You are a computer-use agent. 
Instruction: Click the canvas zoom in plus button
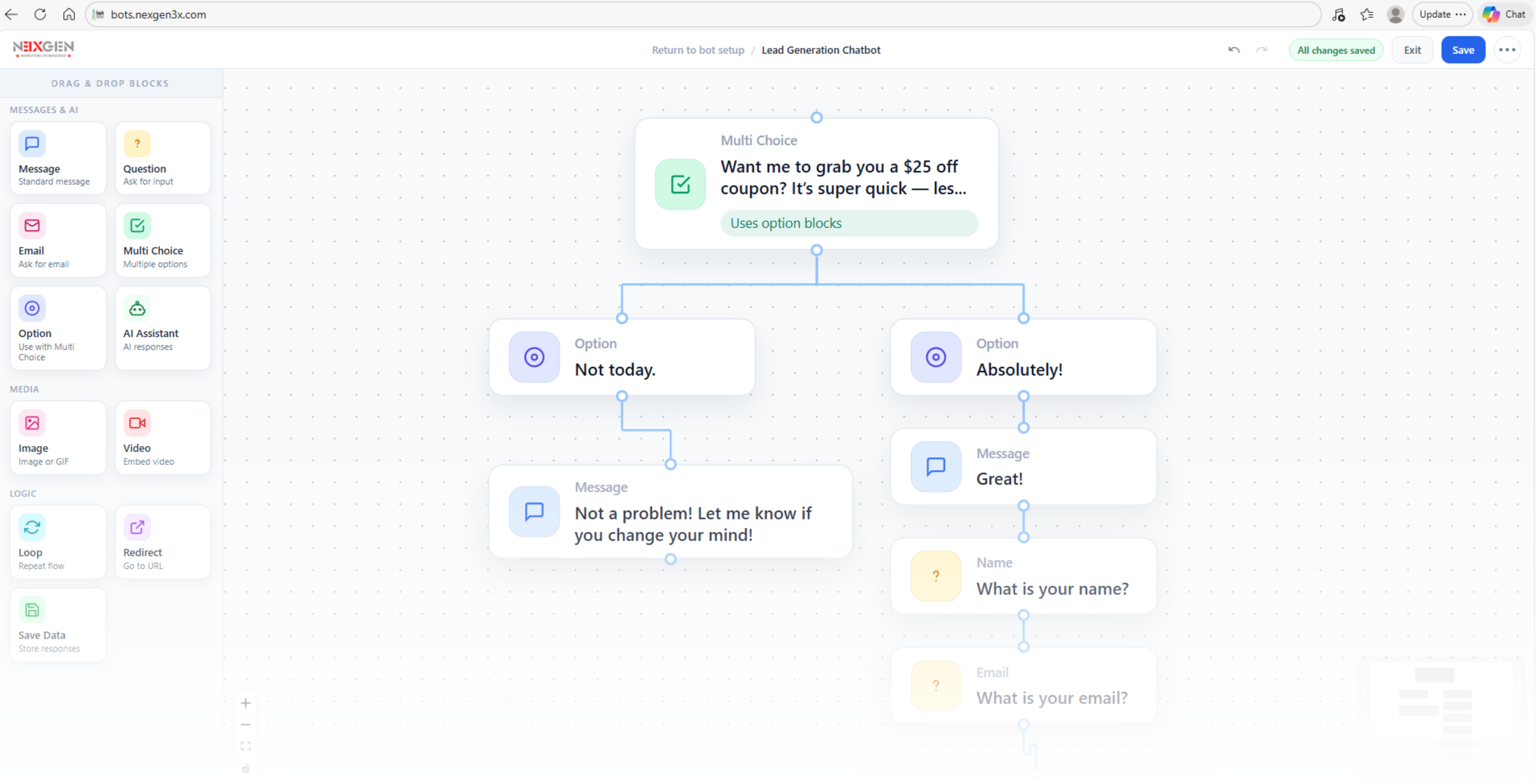point(246,703)
